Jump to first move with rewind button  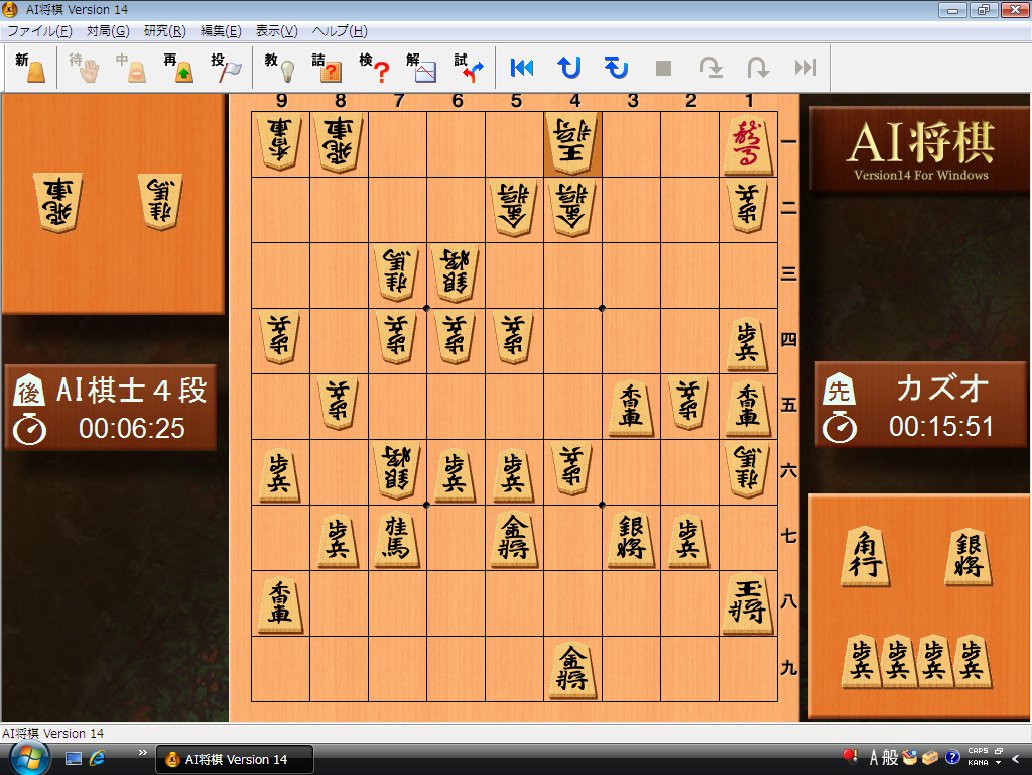click(522, 68)
